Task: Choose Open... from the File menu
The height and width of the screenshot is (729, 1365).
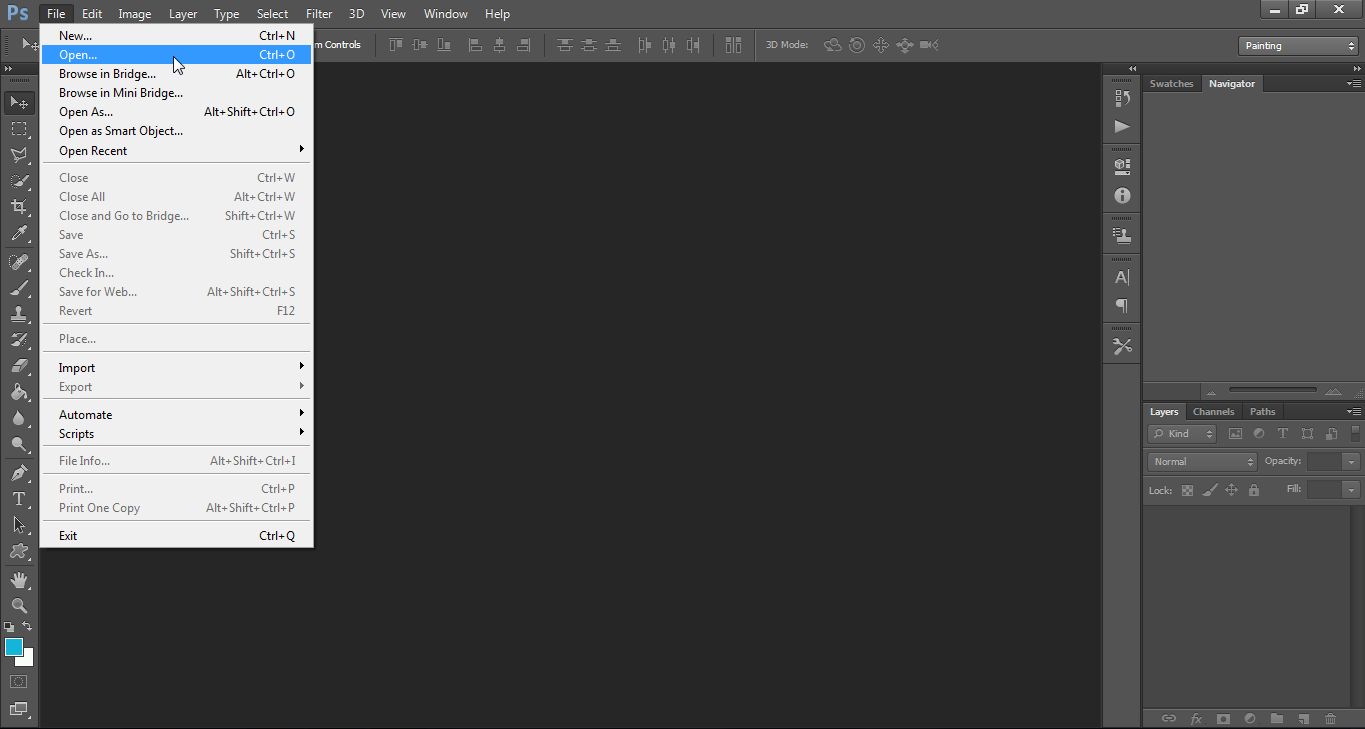Action: coord(176,55)
